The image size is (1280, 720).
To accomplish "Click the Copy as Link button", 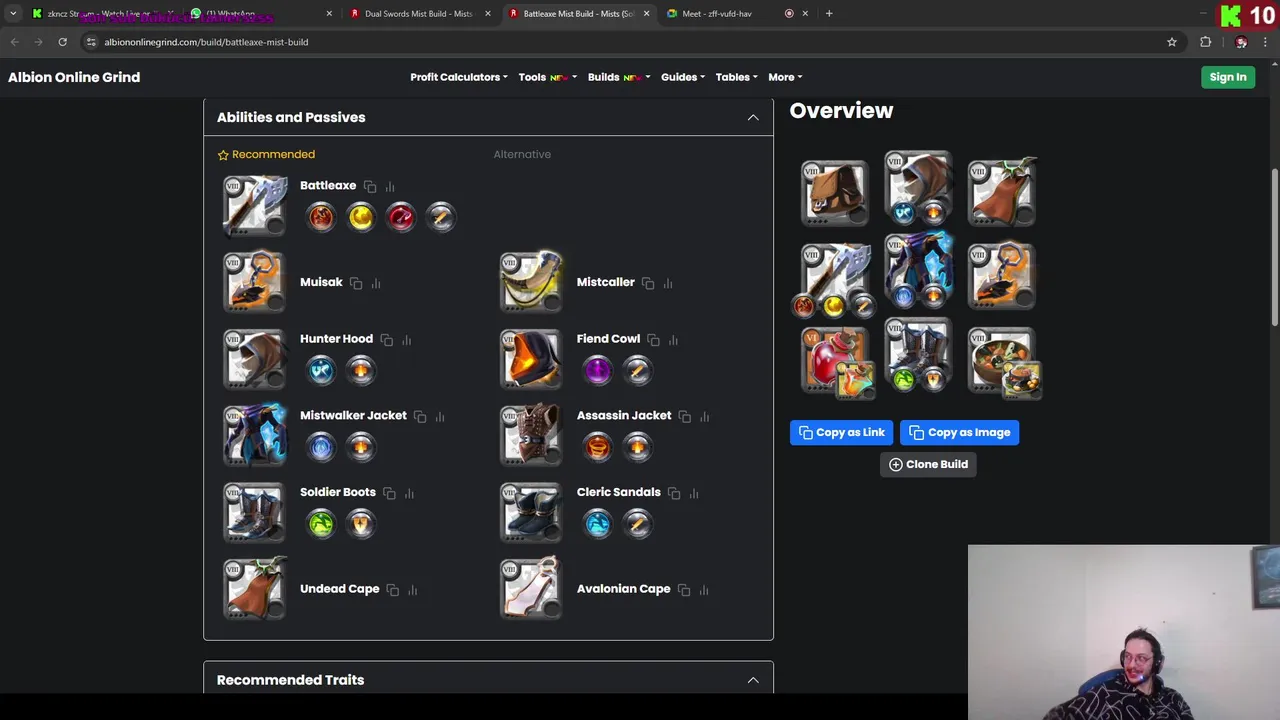I will 841,432.
